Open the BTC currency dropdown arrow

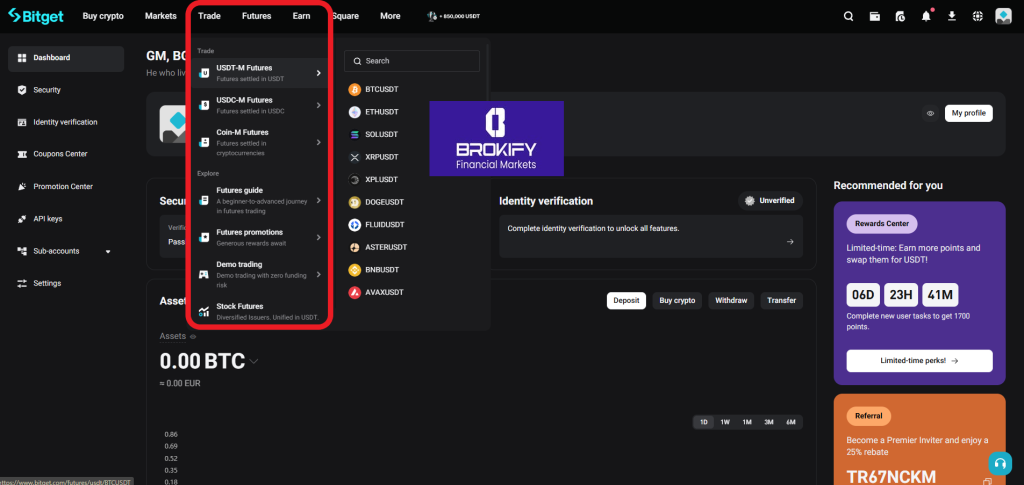pos(255,361)
